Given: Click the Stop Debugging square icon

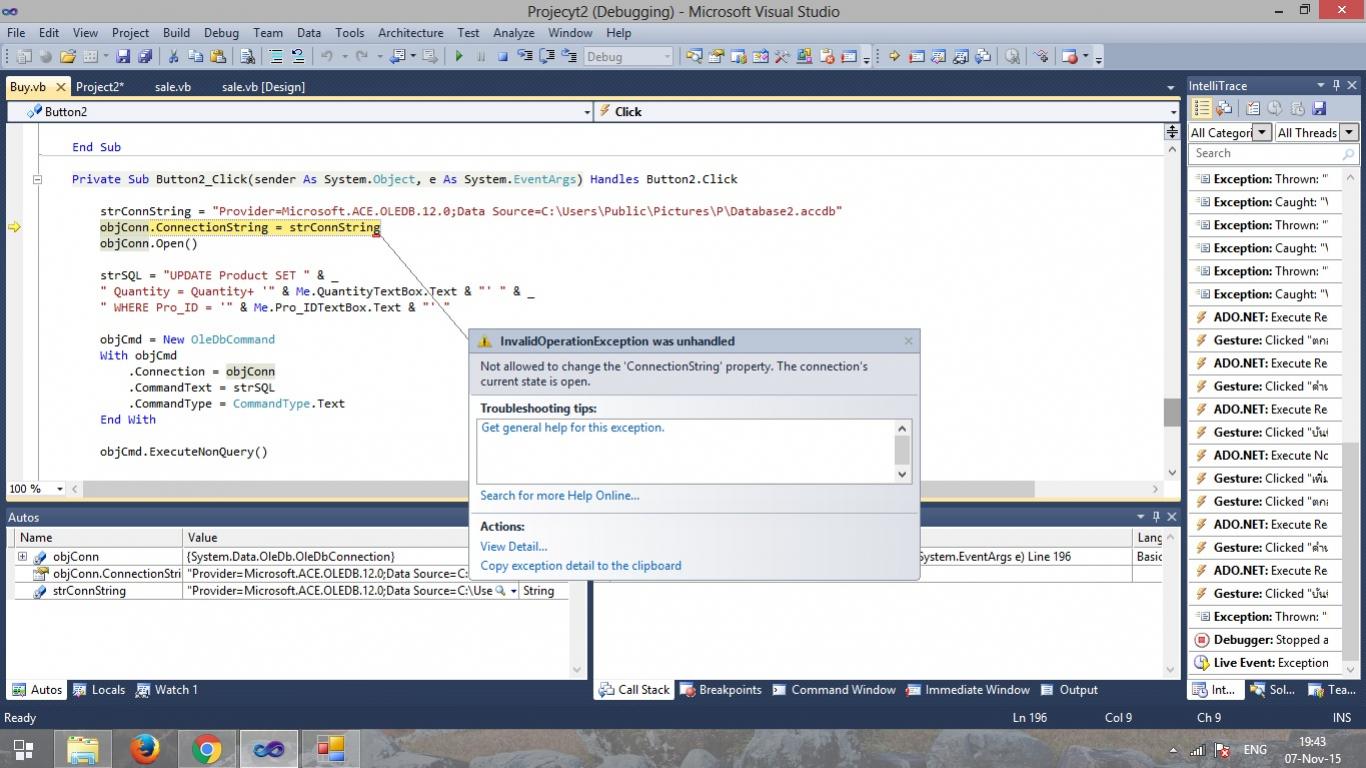Looking at the screenshot, I should tap(503, 57).
